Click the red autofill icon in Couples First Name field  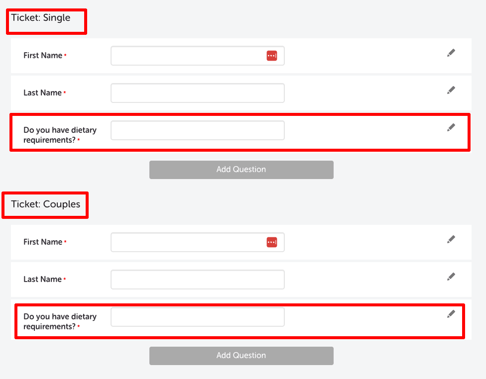[272, 242]
